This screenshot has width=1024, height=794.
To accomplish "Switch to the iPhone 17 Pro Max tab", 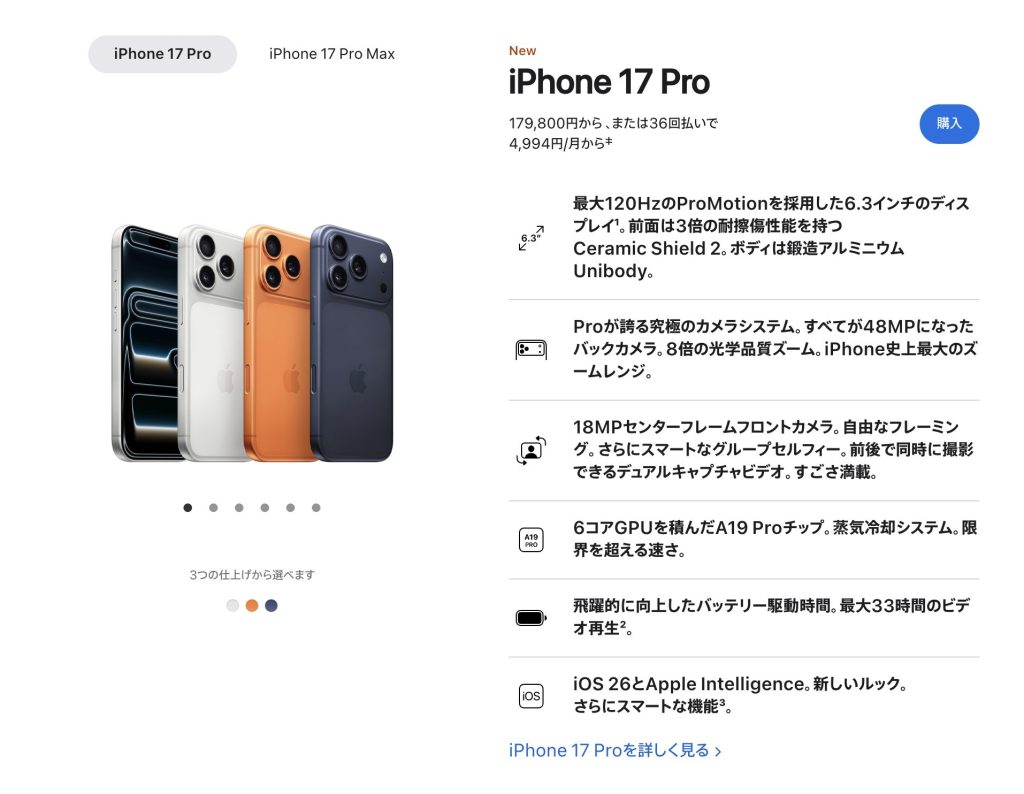I will [x=332, y=54].
